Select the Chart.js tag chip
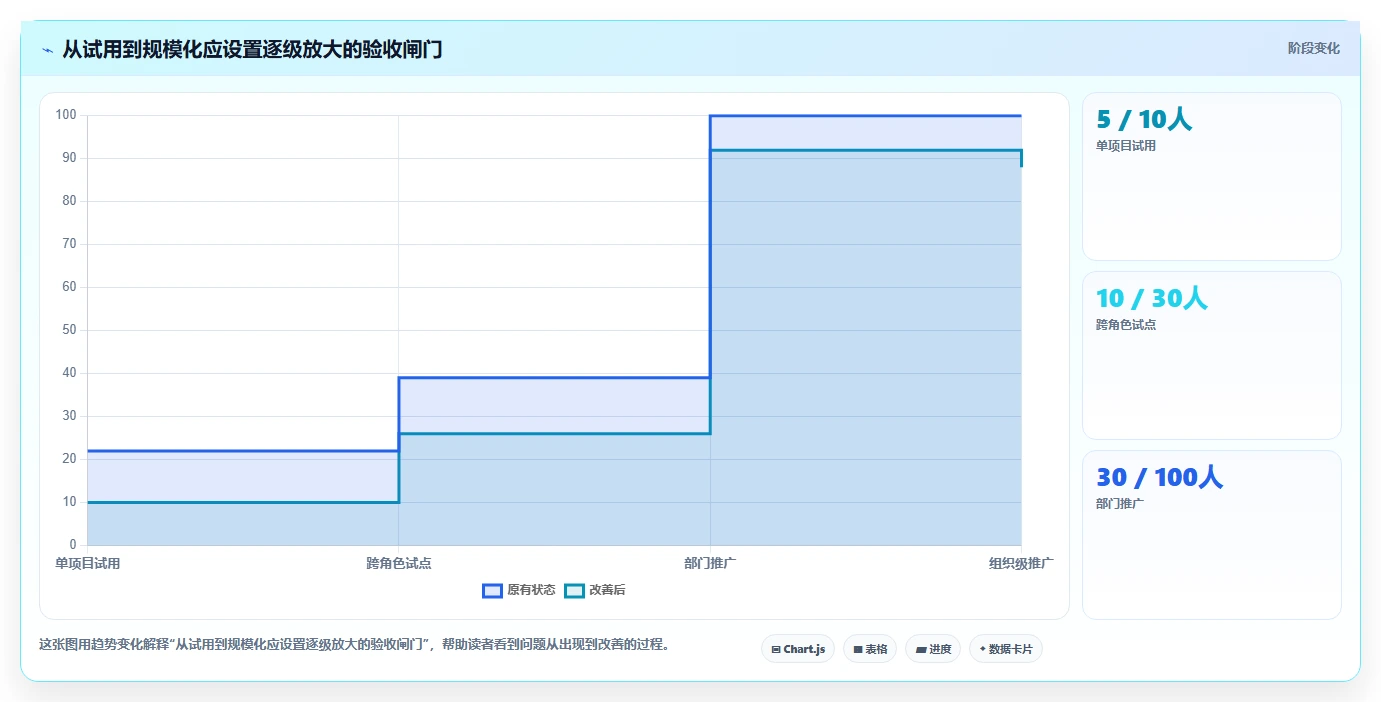 click(798, 649)
